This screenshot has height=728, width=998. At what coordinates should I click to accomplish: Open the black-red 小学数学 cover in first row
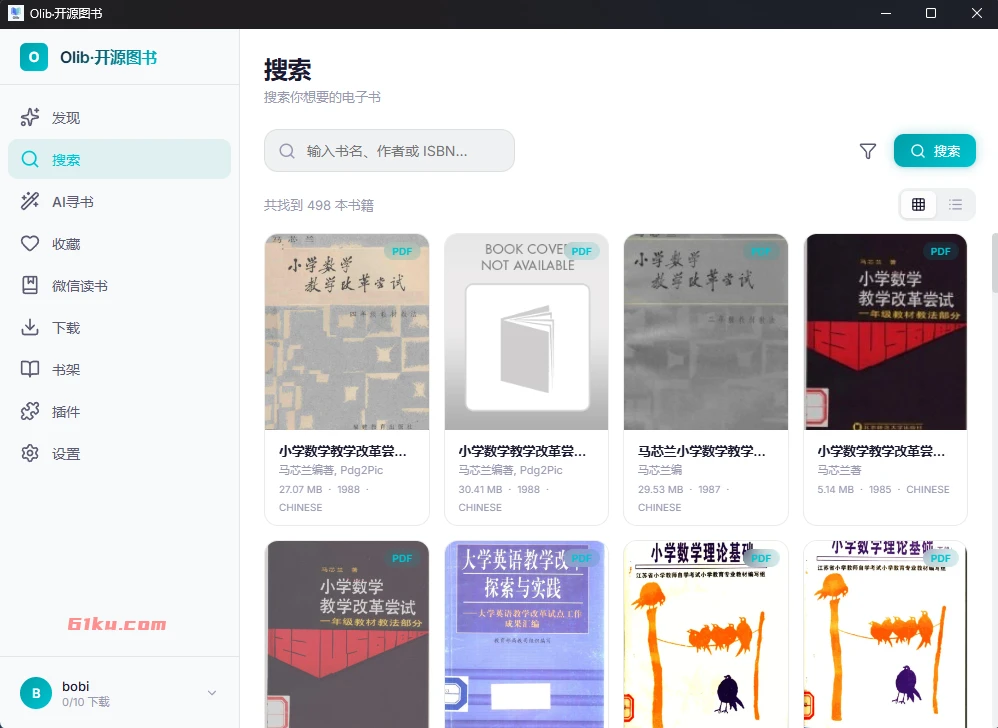click(x=885, y=332)
